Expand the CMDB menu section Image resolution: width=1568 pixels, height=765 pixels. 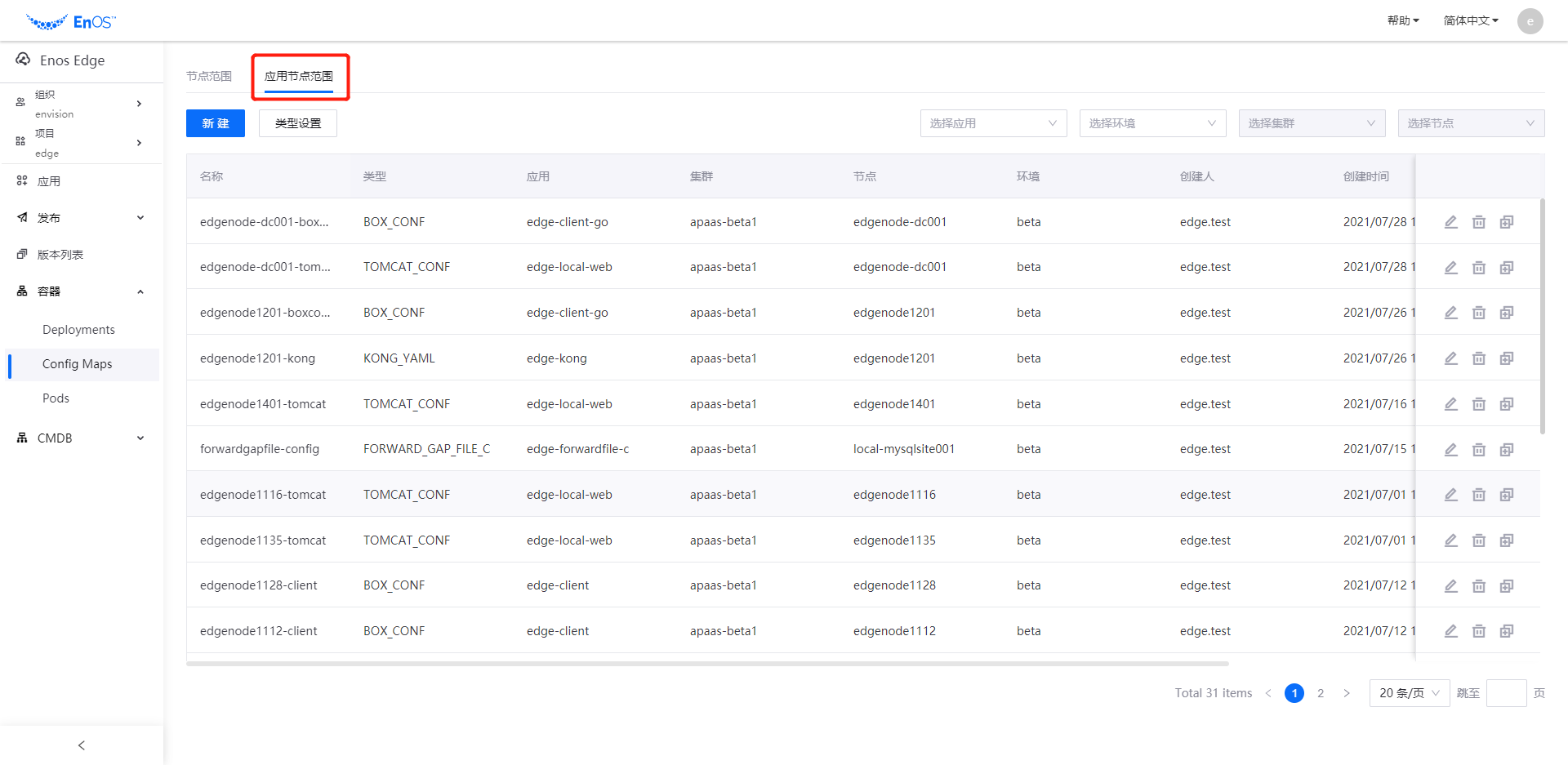pos(80,438)
